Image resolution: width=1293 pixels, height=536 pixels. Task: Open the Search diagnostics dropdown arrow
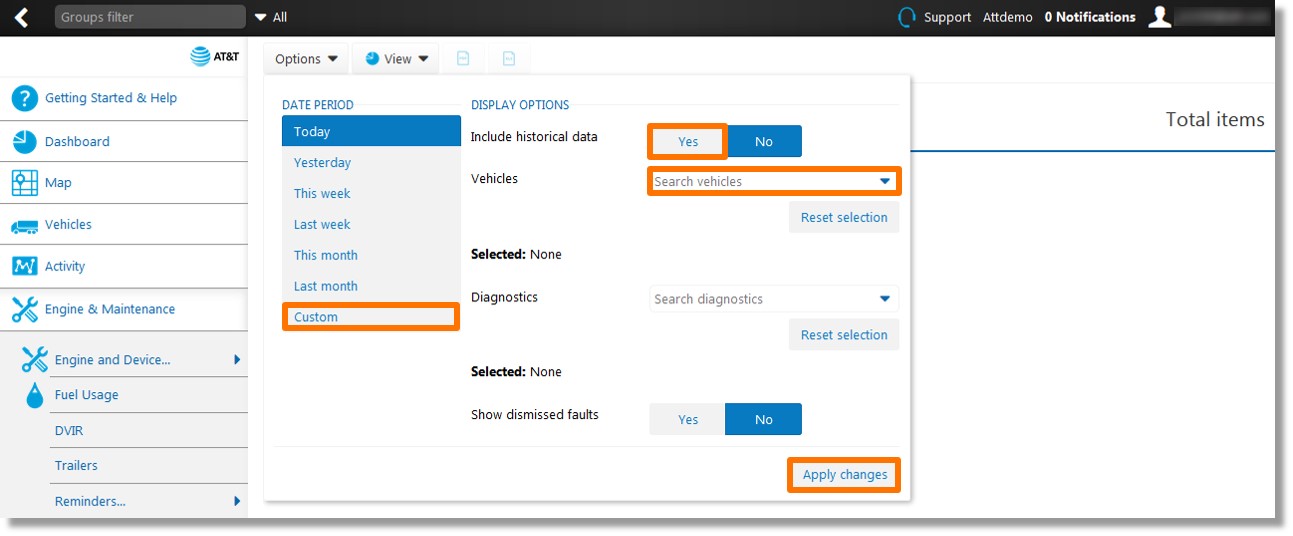tap(884, 299)
